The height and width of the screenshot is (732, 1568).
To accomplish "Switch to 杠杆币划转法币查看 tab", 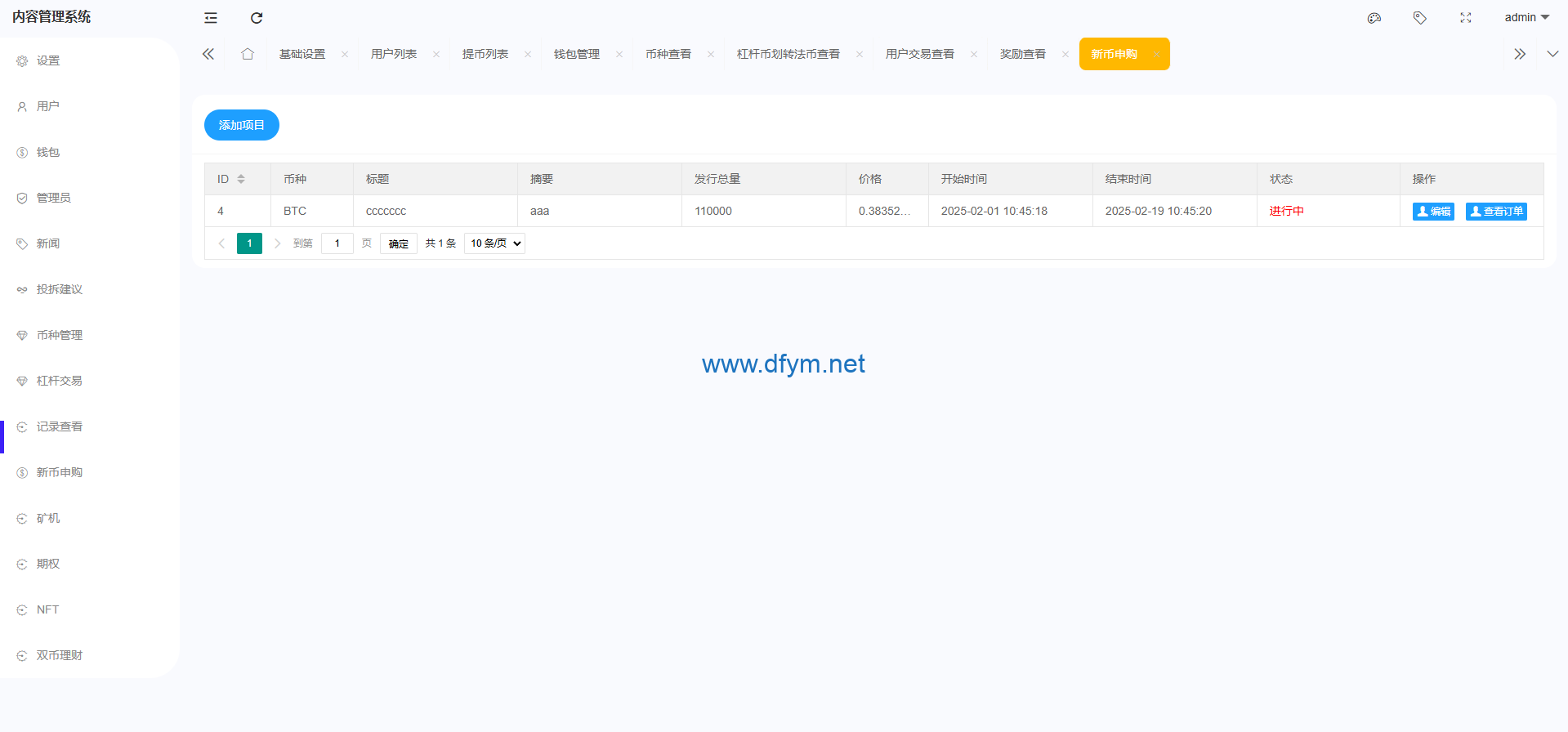I will (788, 54).
